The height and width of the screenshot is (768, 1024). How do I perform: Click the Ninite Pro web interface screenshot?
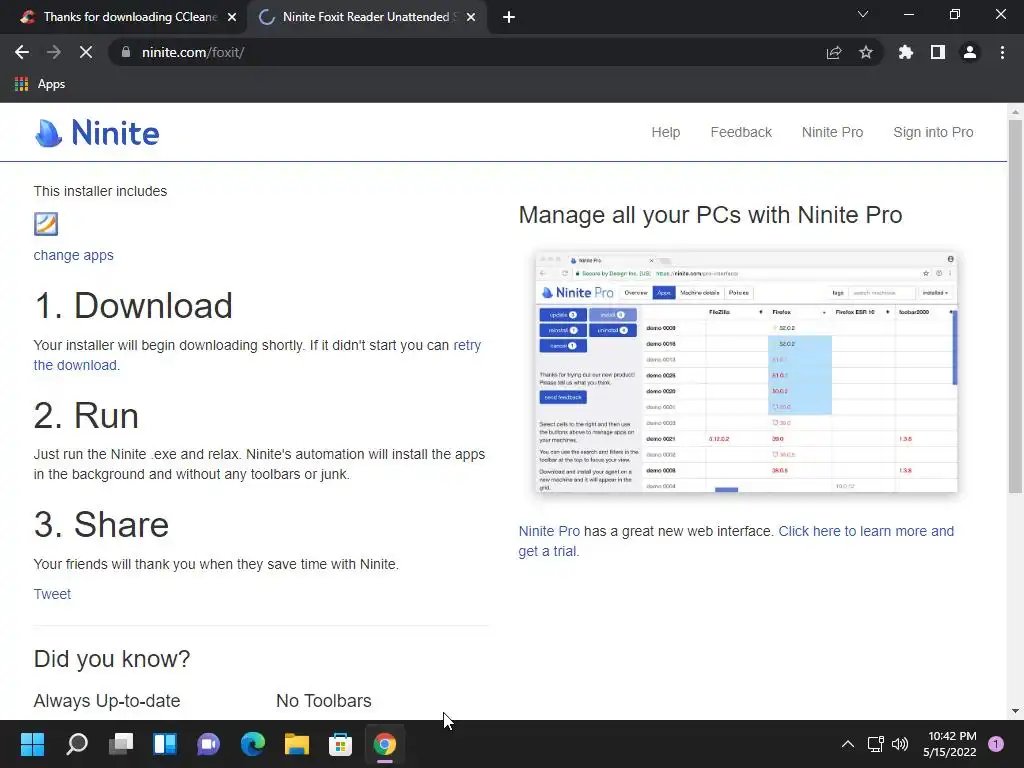point(746,372)
